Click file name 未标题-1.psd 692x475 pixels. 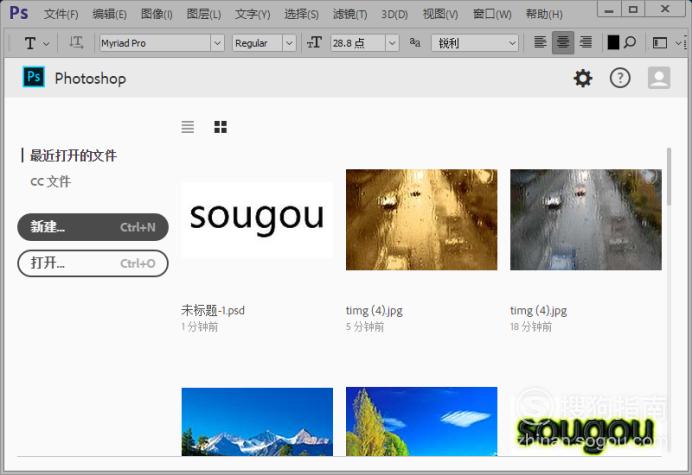point(213,310)
